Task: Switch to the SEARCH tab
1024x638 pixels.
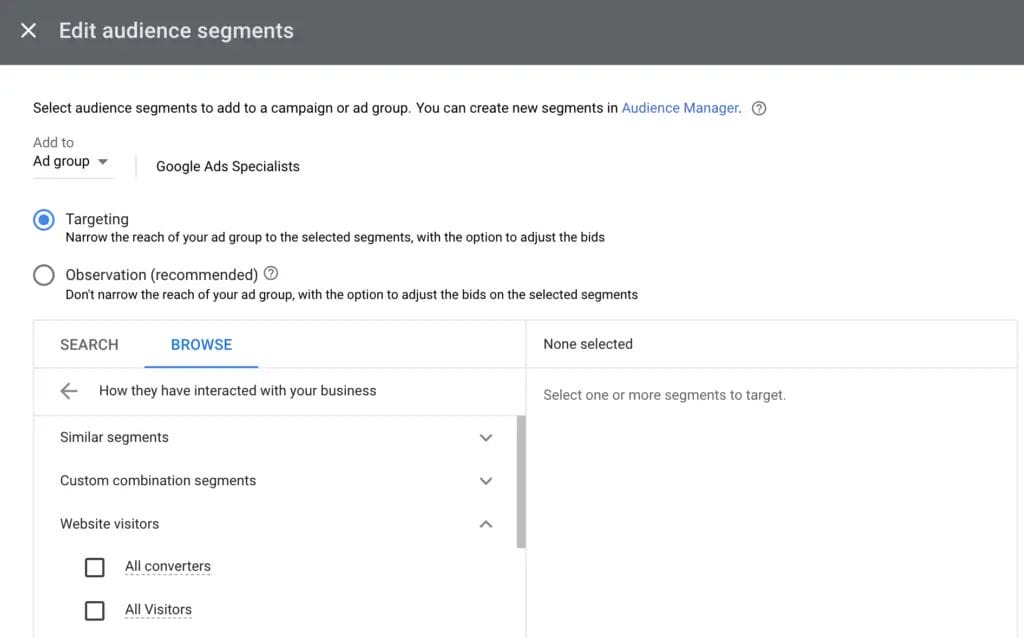Action: tap(89, 345)
